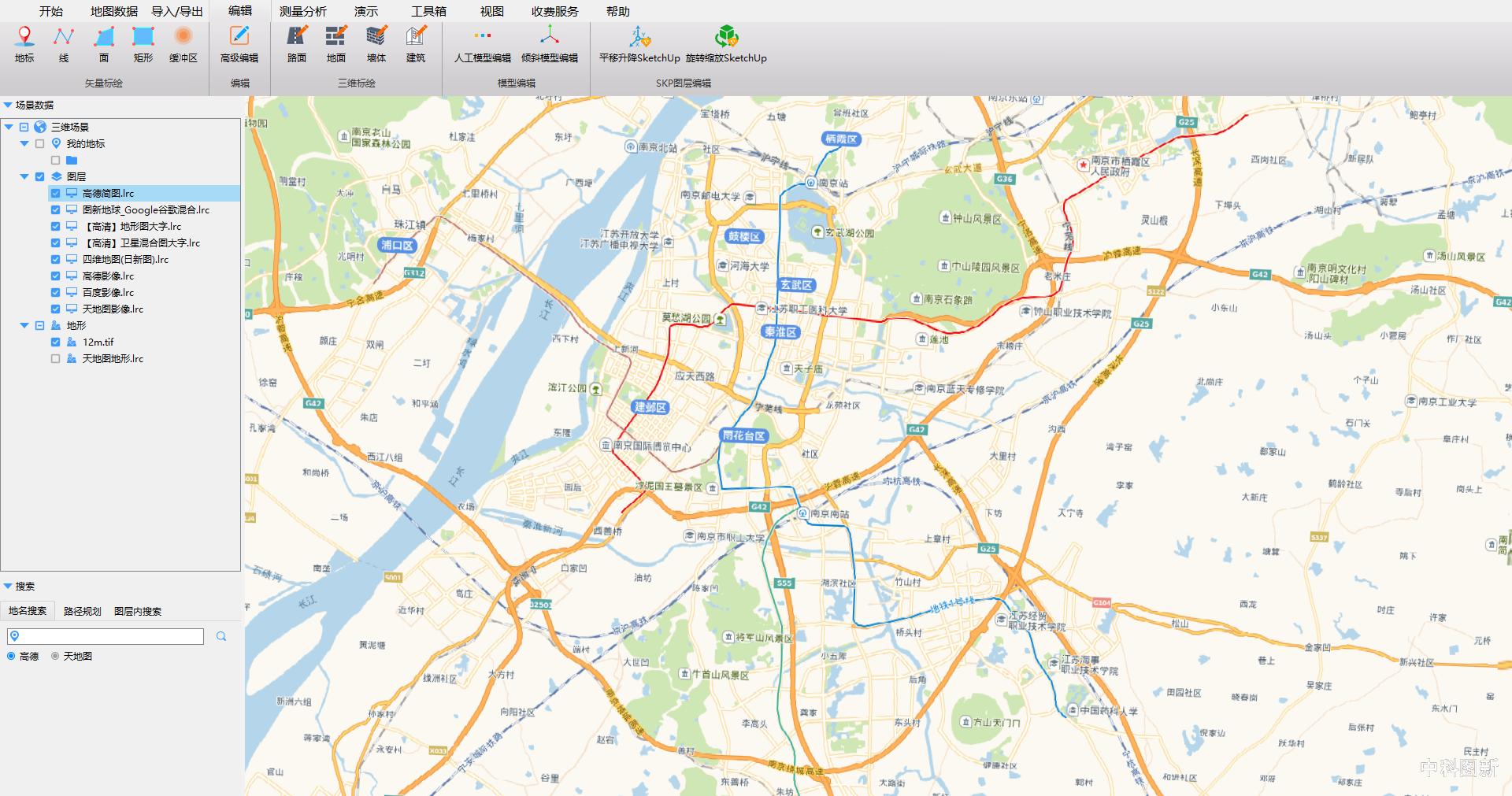This screenshot has height=796, width=1512.
Task: Collapse the 三维场景 tree node
Action: pyautogui.click(x=9, y=127)
